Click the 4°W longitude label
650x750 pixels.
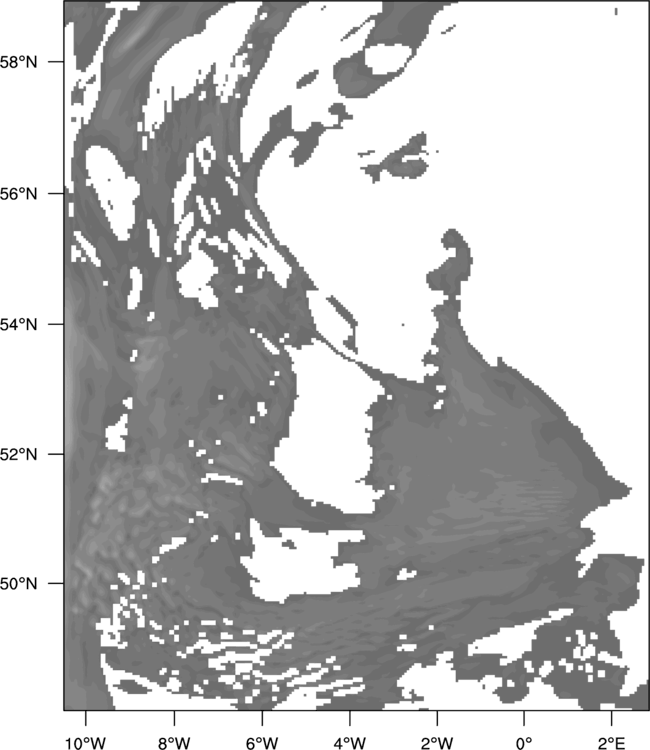tap(350, 743)
